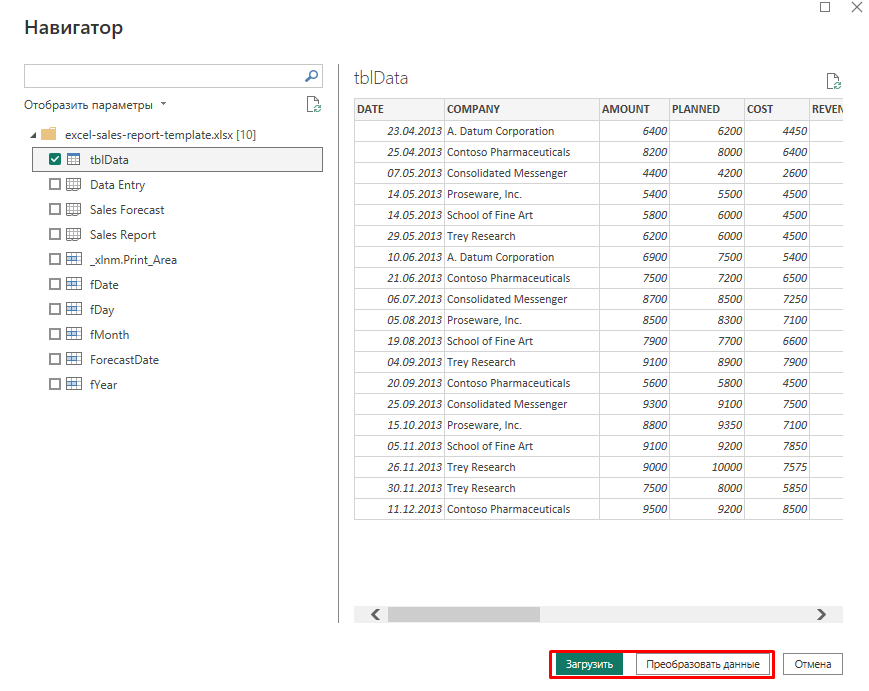Collapse the excel-sales-report-template.xlsx tree node

click(32, 135)
